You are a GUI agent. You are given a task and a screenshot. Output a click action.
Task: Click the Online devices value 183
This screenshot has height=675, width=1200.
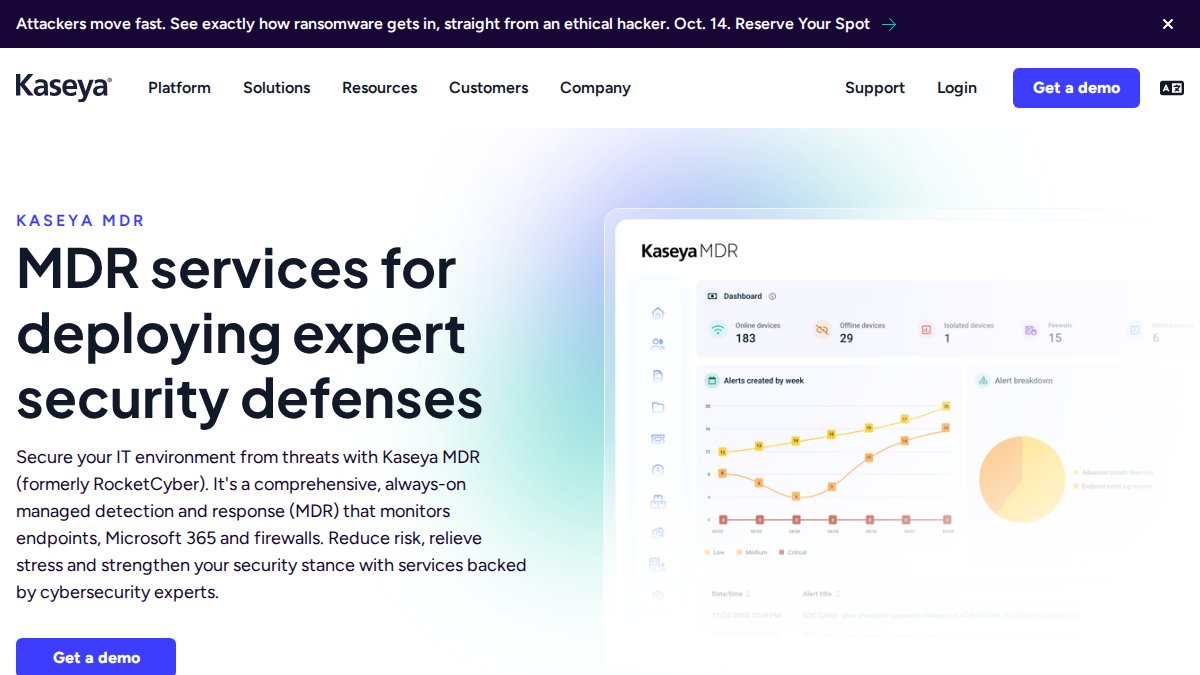746,338
